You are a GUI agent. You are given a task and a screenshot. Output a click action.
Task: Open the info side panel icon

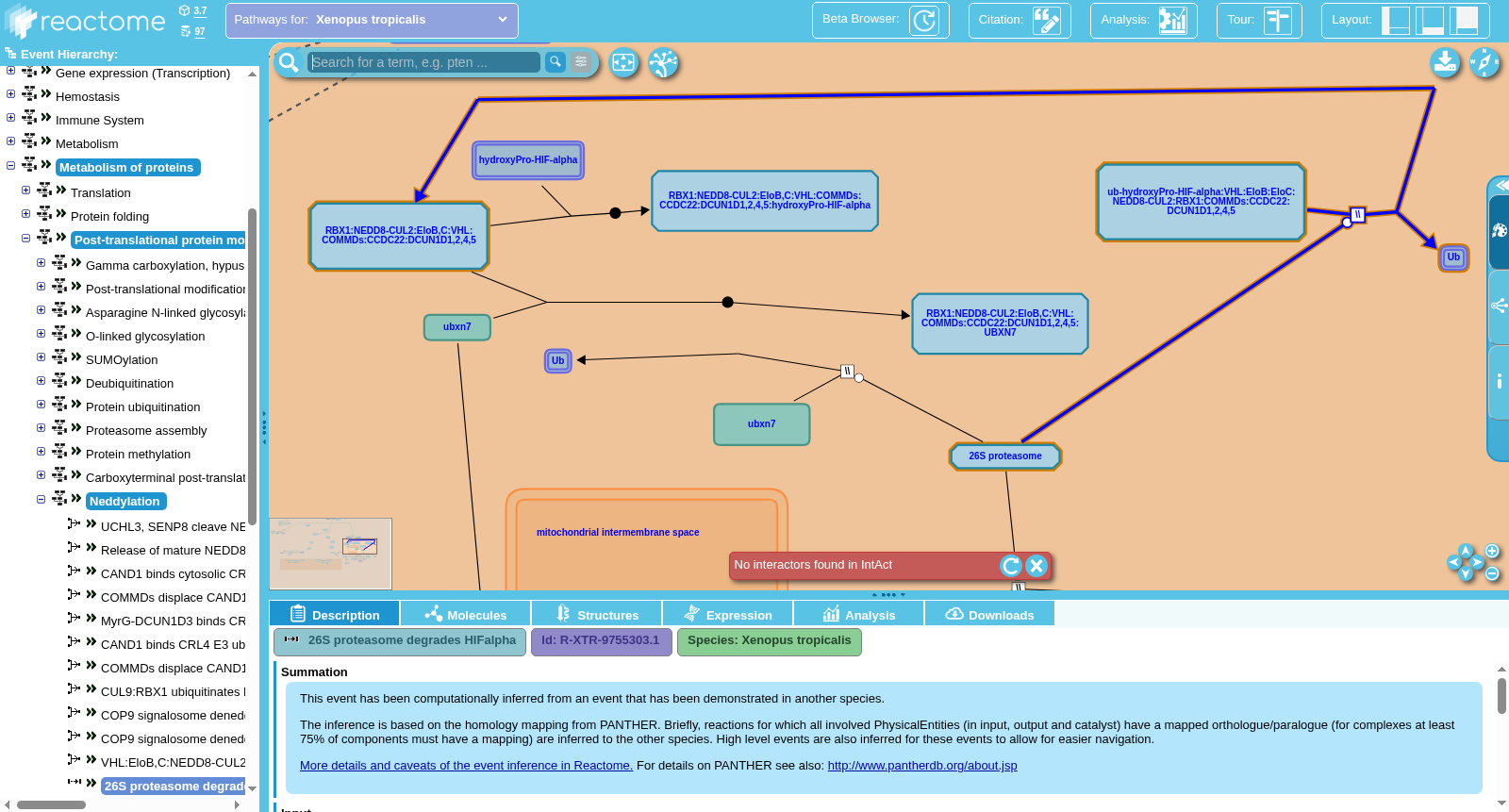[x=1499, y=381]
